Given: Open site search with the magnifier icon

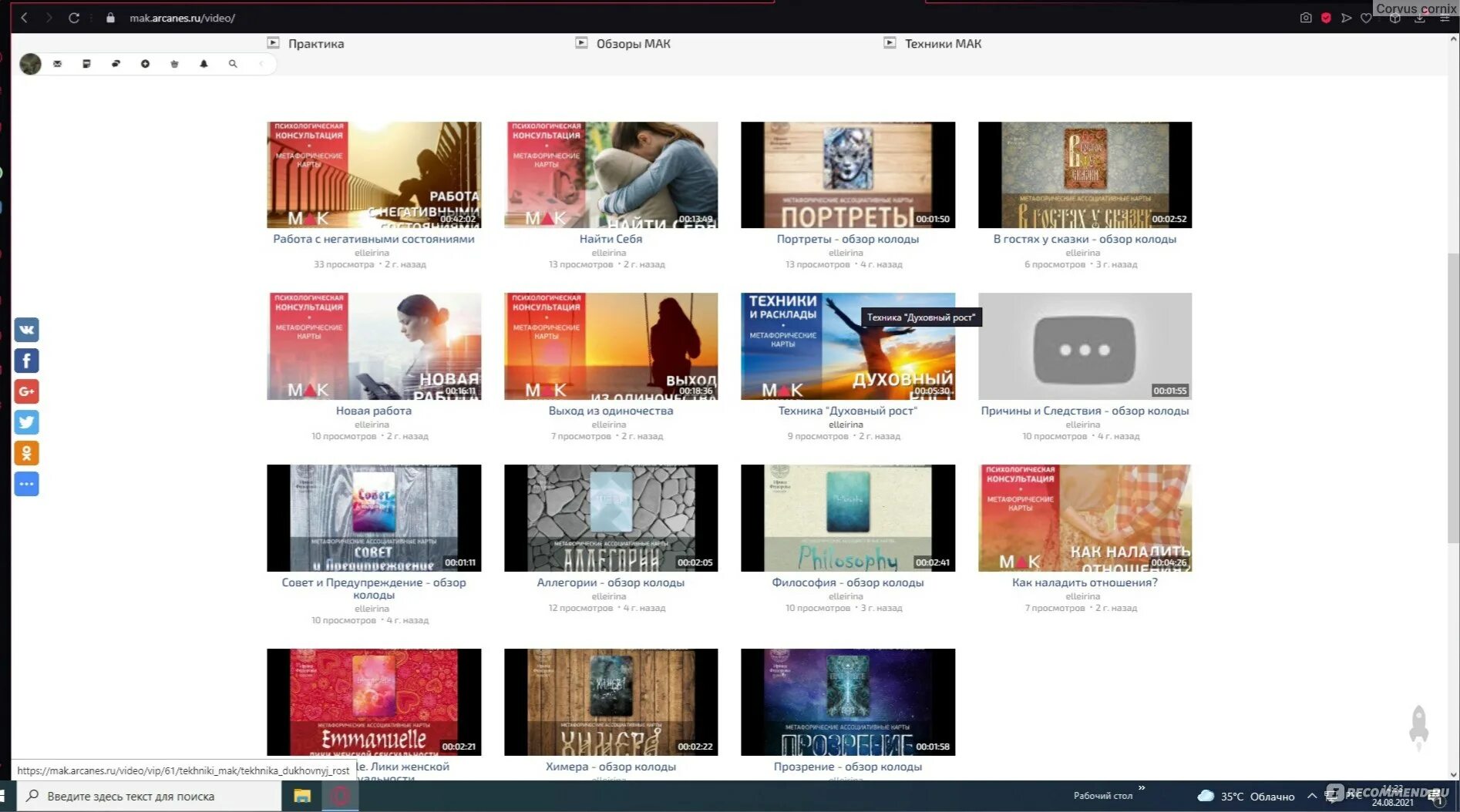Looking at the screenshot, I should click(x=233, y=64).
